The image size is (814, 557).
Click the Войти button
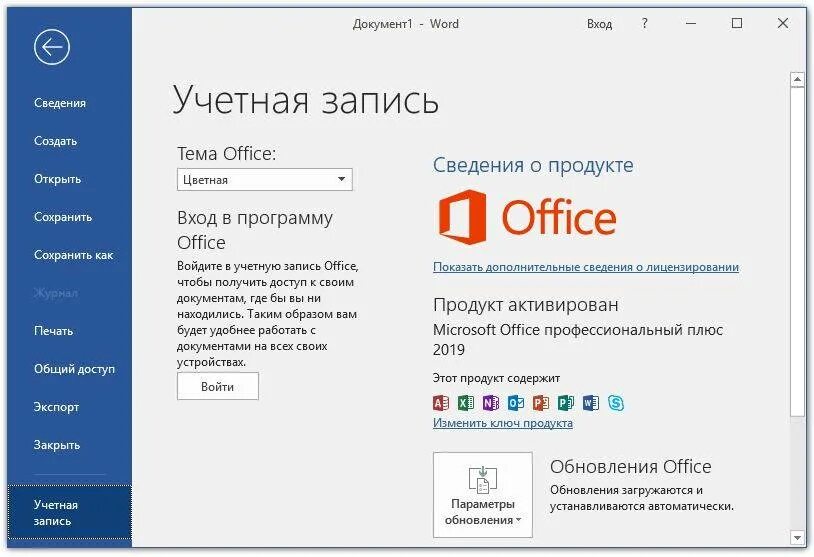[218, 386]
